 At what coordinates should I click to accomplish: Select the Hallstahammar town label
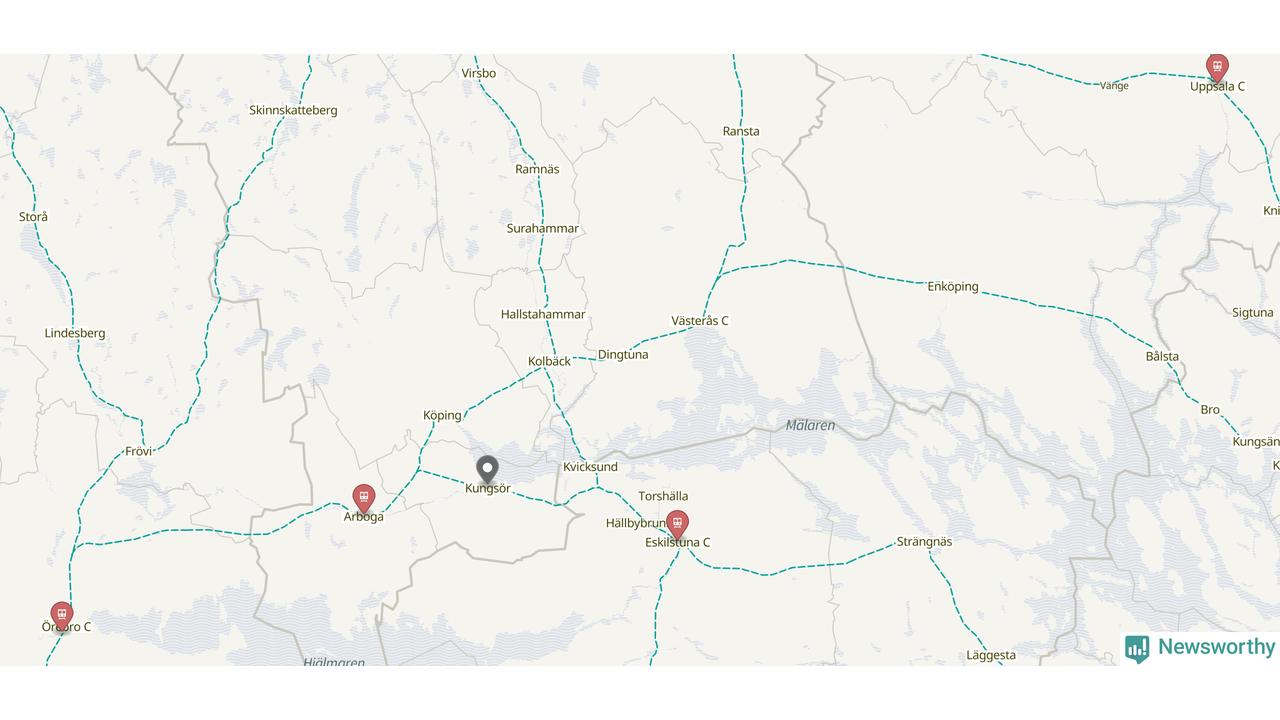pyautogui.click(x=543, y=314)
